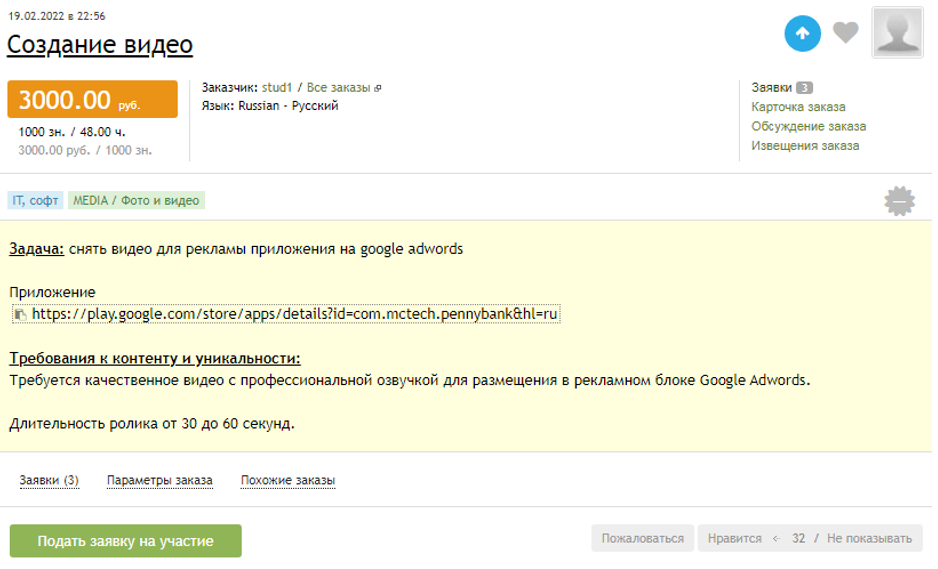Click the date text 19.02.2022 в 22:56
Image resolution: width=938 pixels, height=569 pixels.
point(57,16)
